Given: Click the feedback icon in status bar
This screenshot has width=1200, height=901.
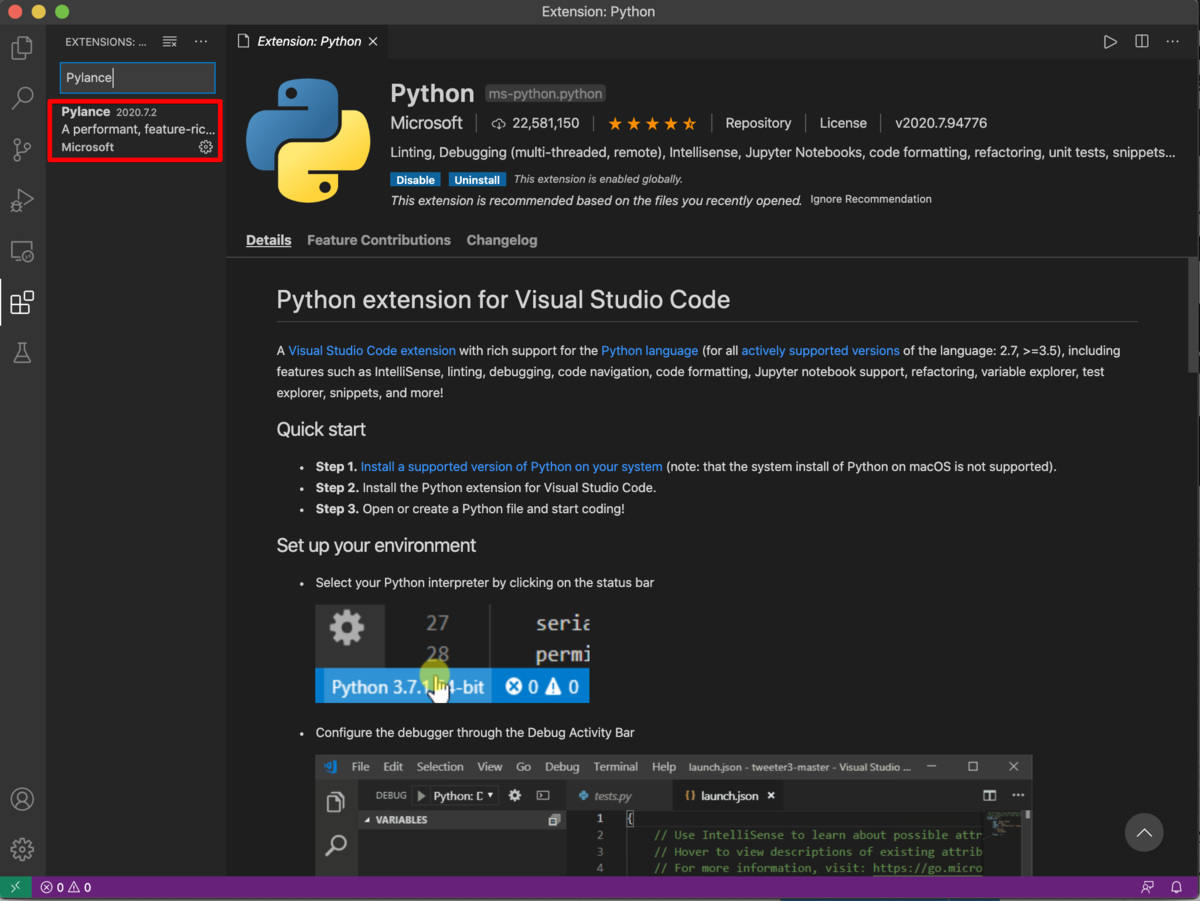Looking at the screenshot, I should tap(1147, 887).
